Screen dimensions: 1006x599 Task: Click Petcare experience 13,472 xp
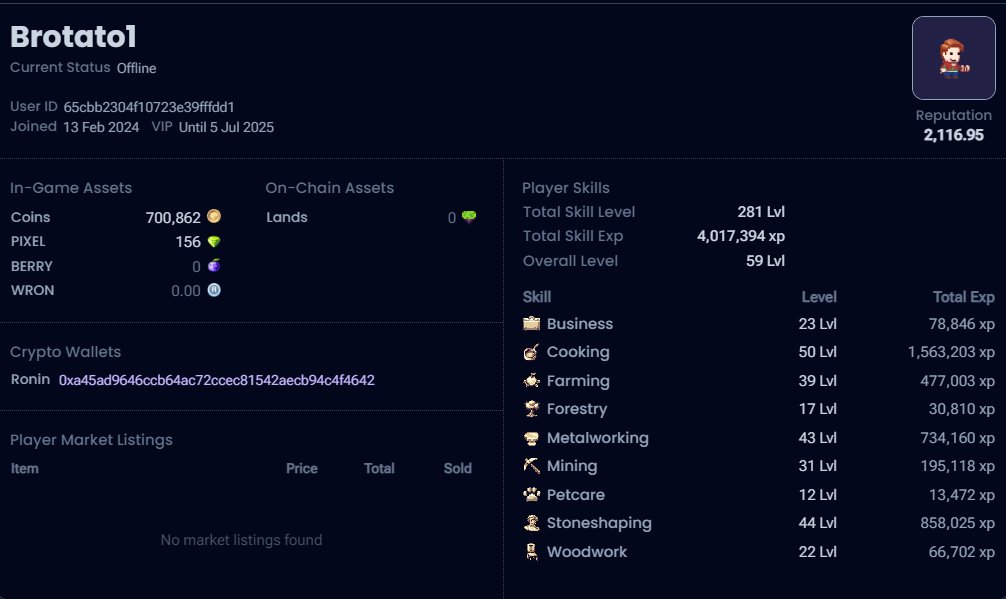962,495
